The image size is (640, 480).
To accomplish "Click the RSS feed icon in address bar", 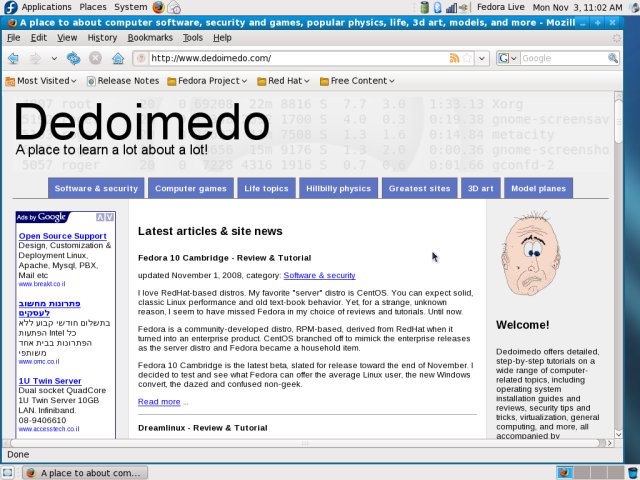I will (454, 58).
